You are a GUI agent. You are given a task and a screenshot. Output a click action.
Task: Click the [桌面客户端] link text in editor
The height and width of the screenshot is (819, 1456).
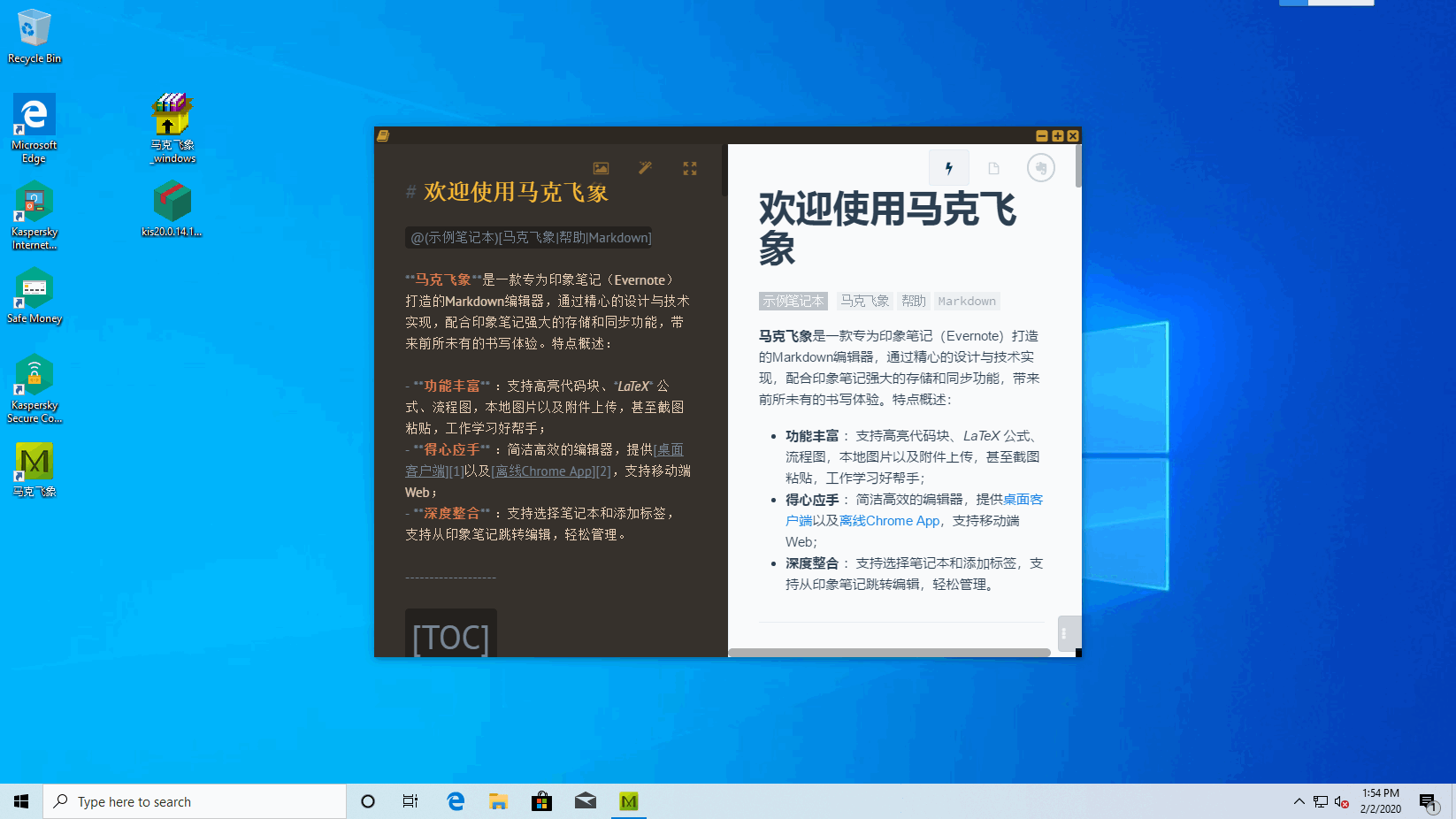[x=669, y=450]
